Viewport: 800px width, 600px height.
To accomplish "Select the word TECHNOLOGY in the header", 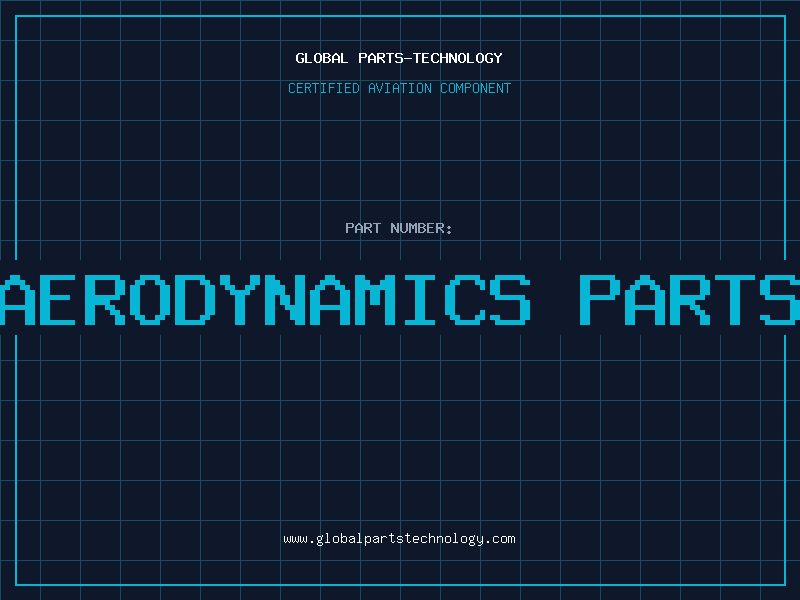I will pyautogui.click(x=459, y=58).
